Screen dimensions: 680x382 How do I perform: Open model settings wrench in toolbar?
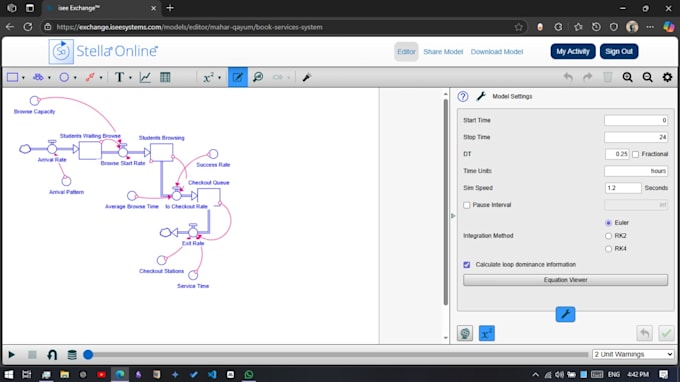(x=307, y=77)
